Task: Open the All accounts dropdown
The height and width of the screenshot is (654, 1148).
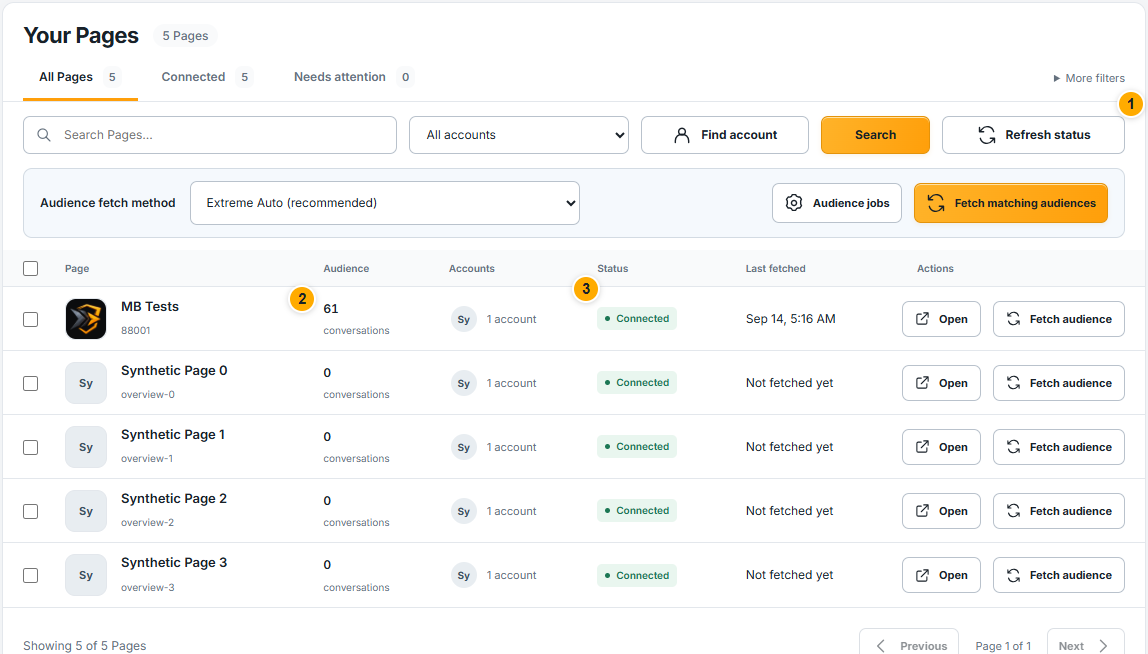Action: (518, 135)
